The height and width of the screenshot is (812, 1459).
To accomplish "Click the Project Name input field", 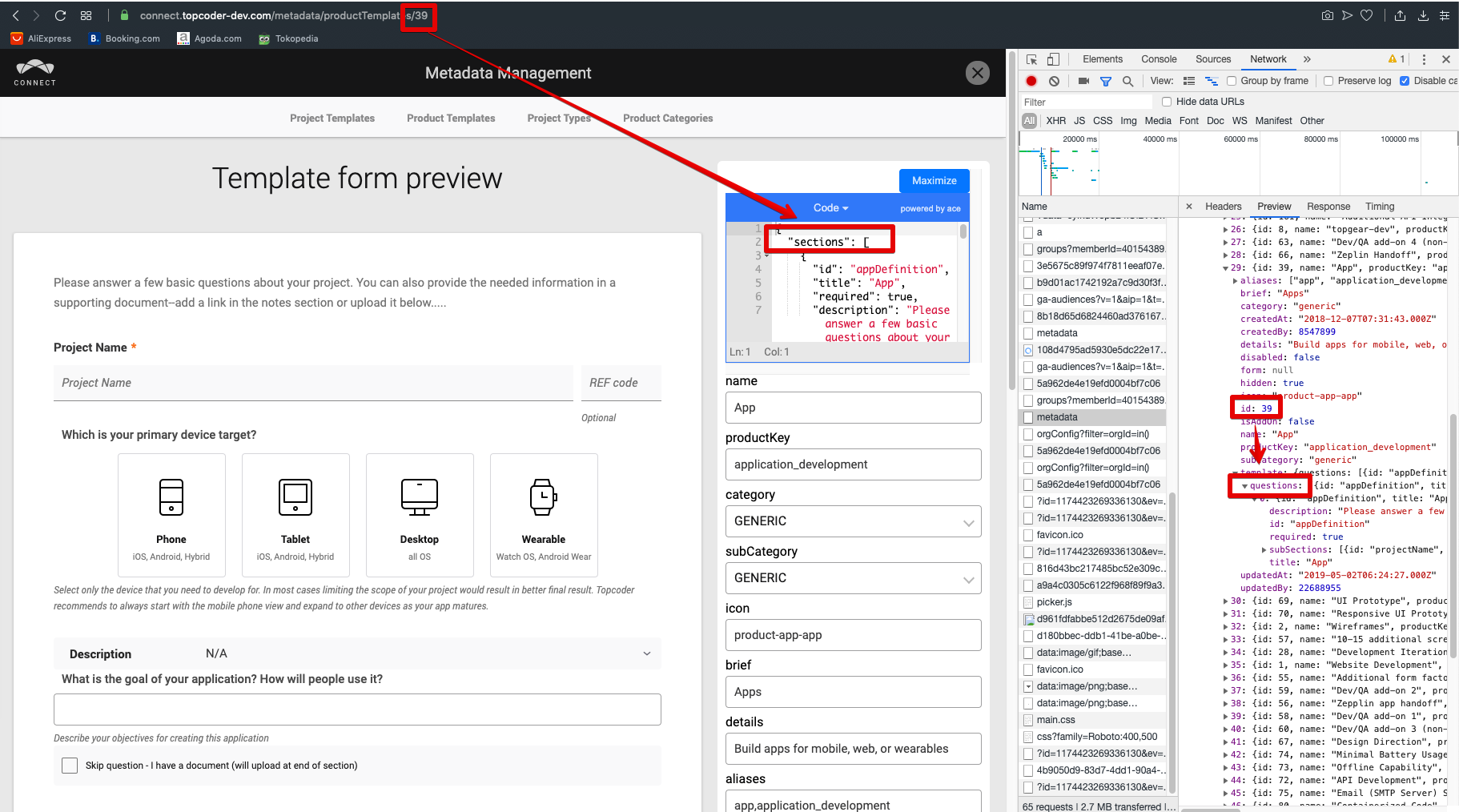I will pyautogui.click(x=313, y=383).
